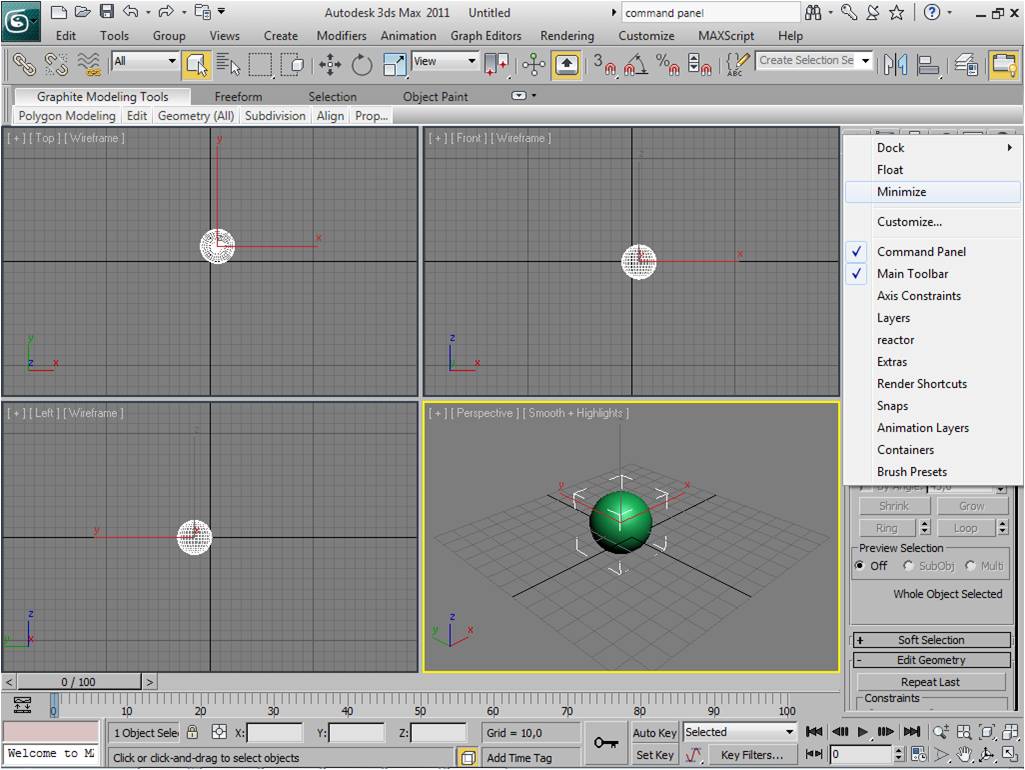Click the Use Pivot Point Center icon
The width and height of the screenshot is (1025, 770).
(x=496, y=64)
